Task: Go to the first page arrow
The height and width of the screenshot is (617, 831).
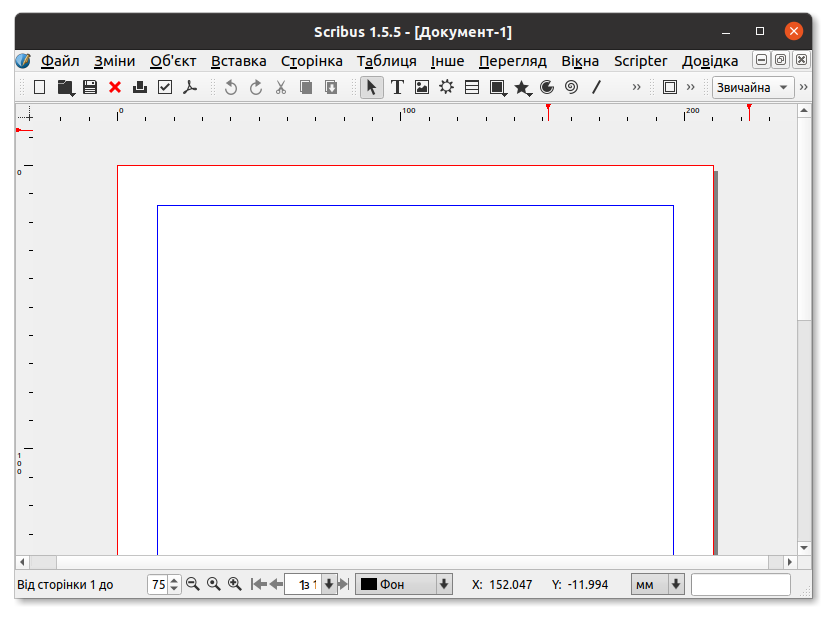Action: pyautogui.click(x=259, y=584)
